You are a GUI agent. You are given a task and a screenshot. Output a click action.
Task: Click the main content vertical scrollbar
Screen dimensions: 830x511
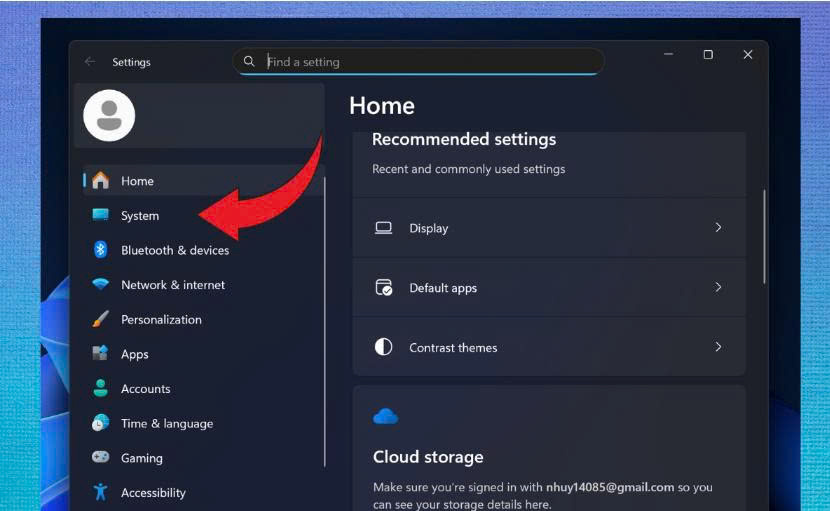(x=764, y=237)
